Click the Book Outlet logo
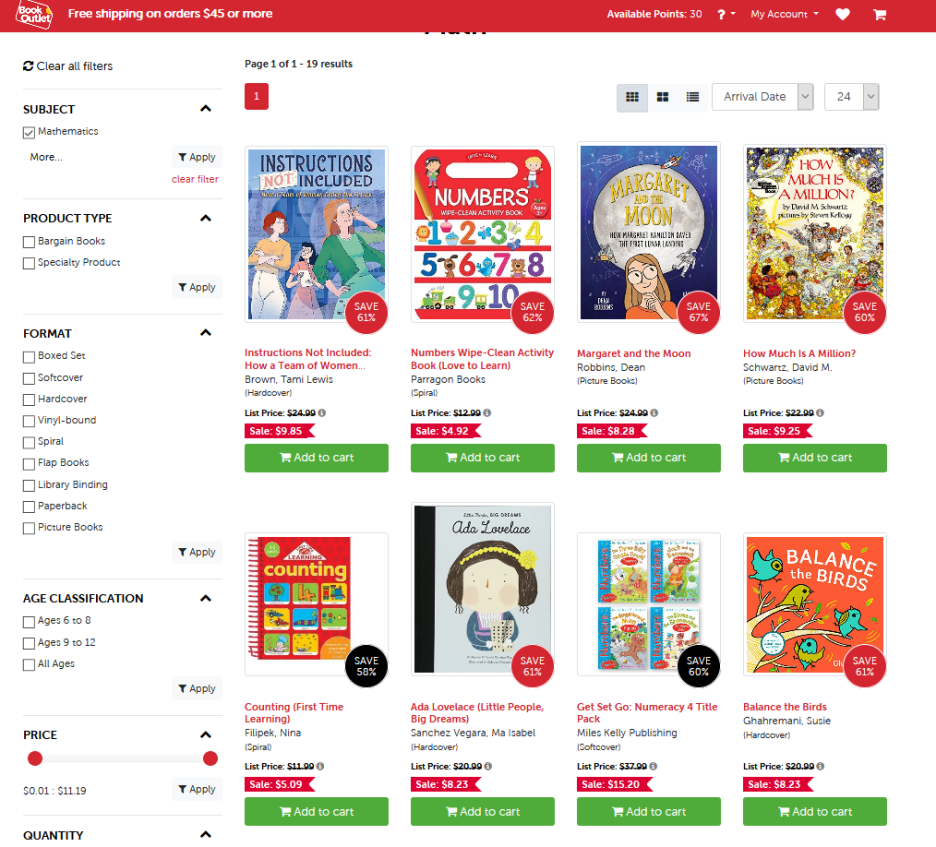936x847 pixels. click(34, 14)
